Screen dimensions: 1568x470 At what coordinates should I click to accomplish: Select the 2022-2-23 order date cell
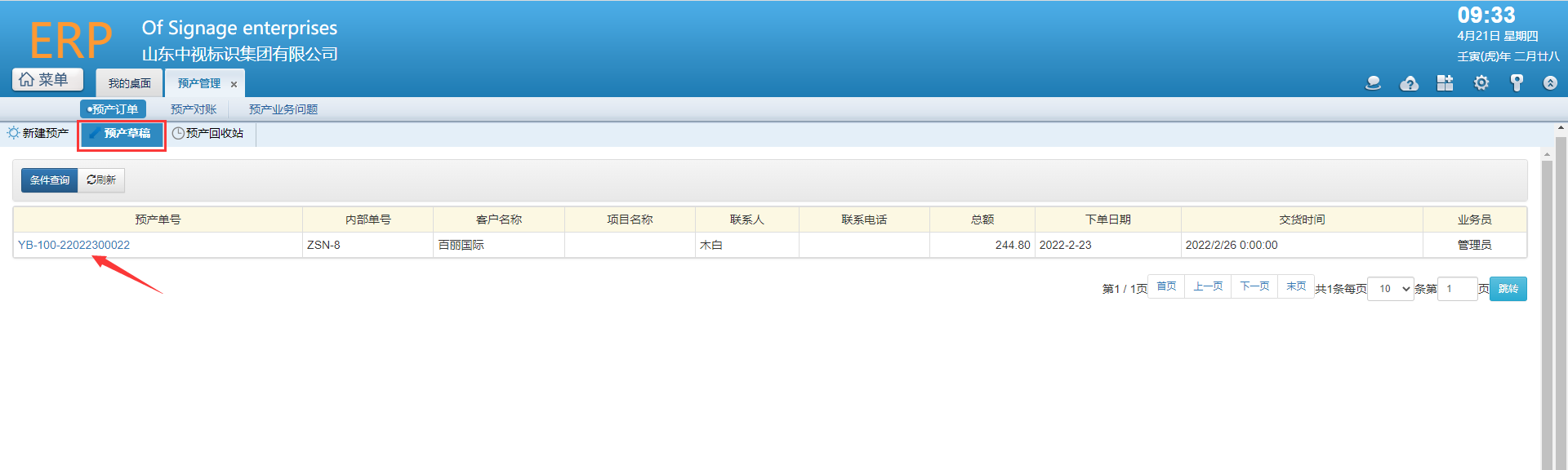(1108, 245)
